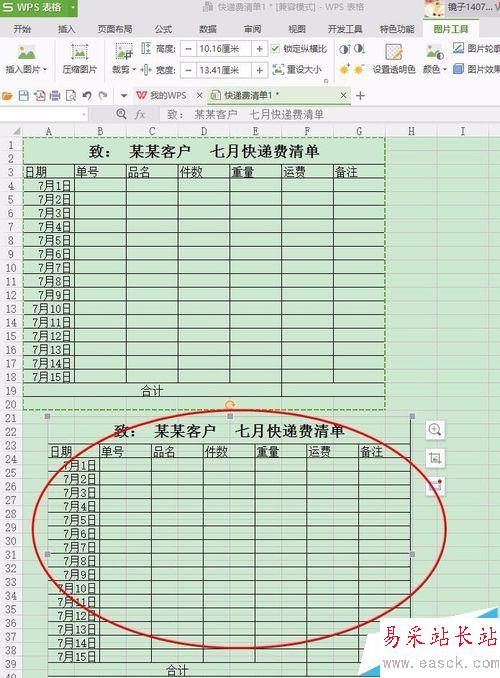Image resolution: width=500 pixels, height=678 pixels.
Task: Select the 裁剪 crop tool icon
Action: coord(124,52)
